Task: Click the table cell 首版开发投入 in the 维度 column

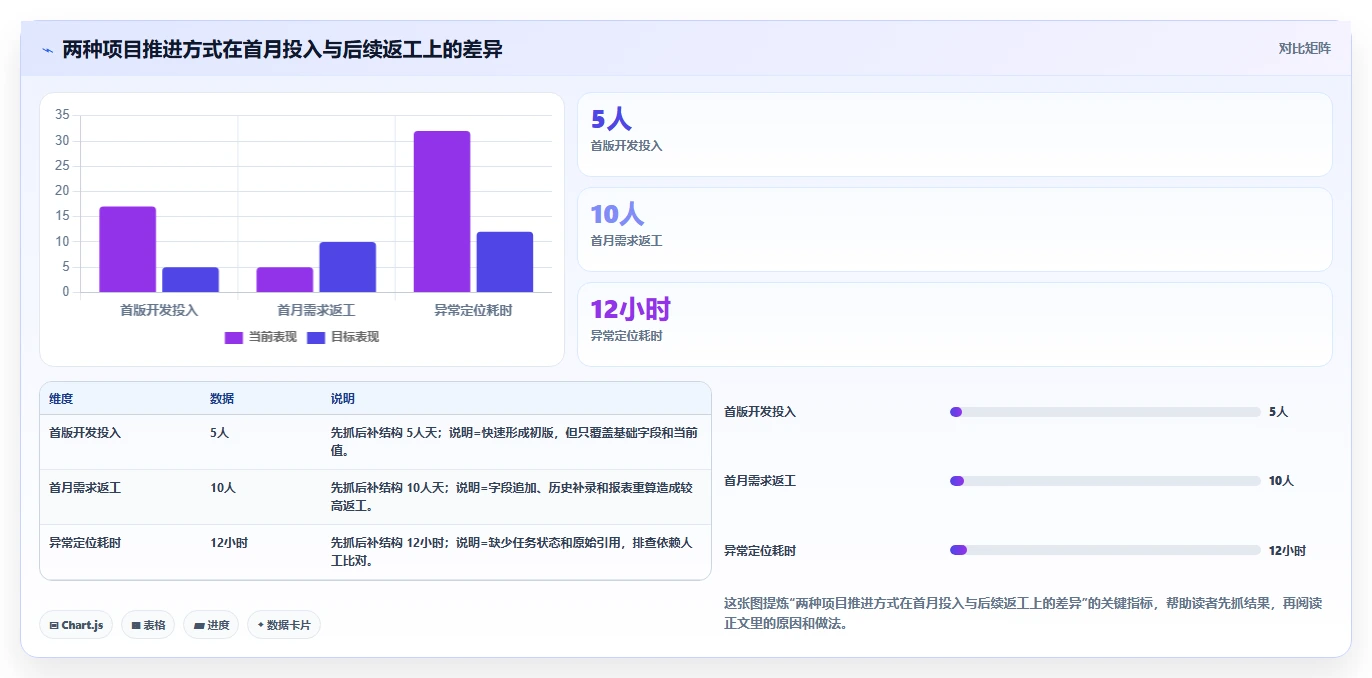Action: 85,433
